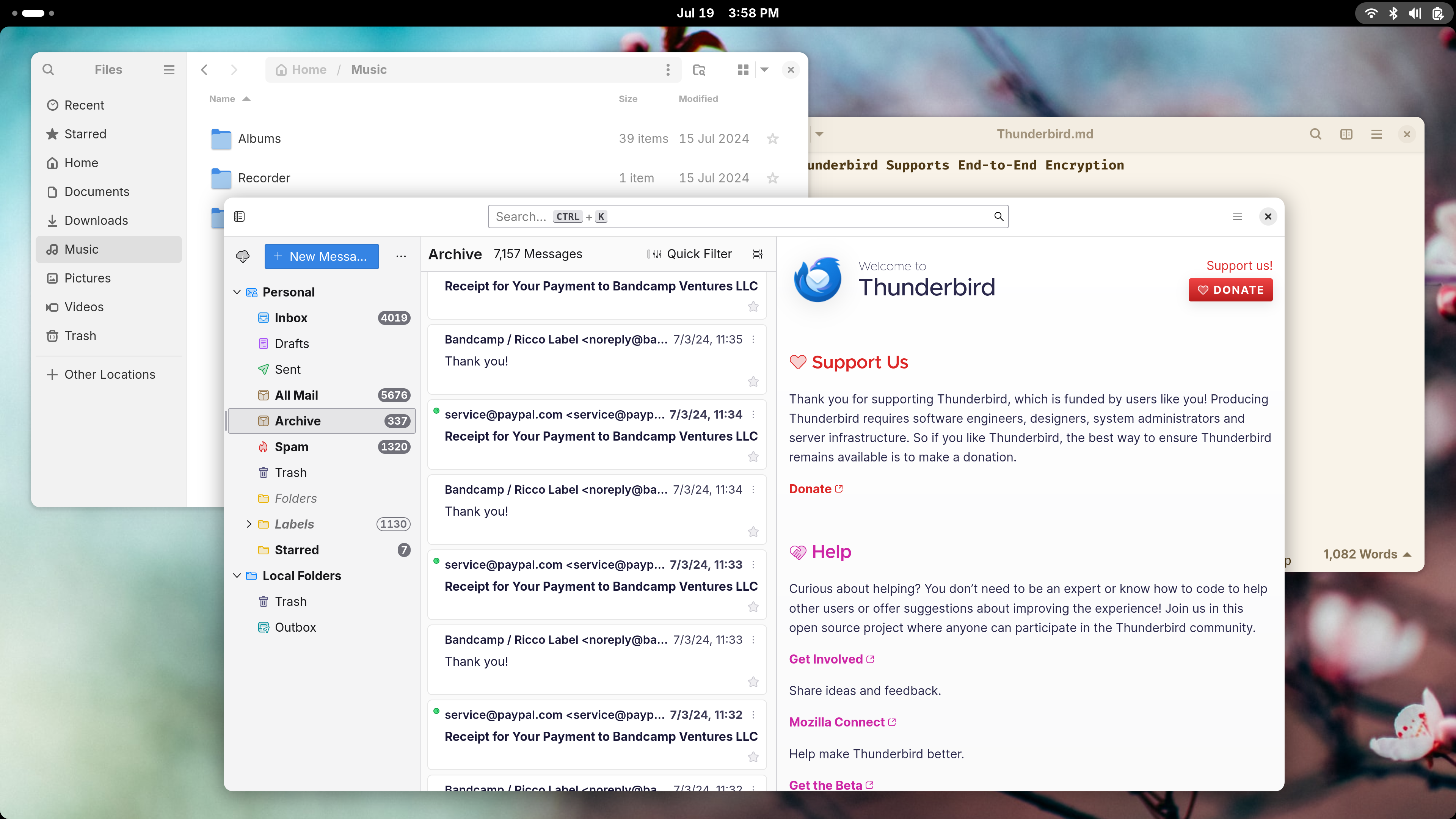This screenshot has width=1456, height=819.
Task: Click the search magnifier icon in Thunderbird
Action: coord(999,216)
